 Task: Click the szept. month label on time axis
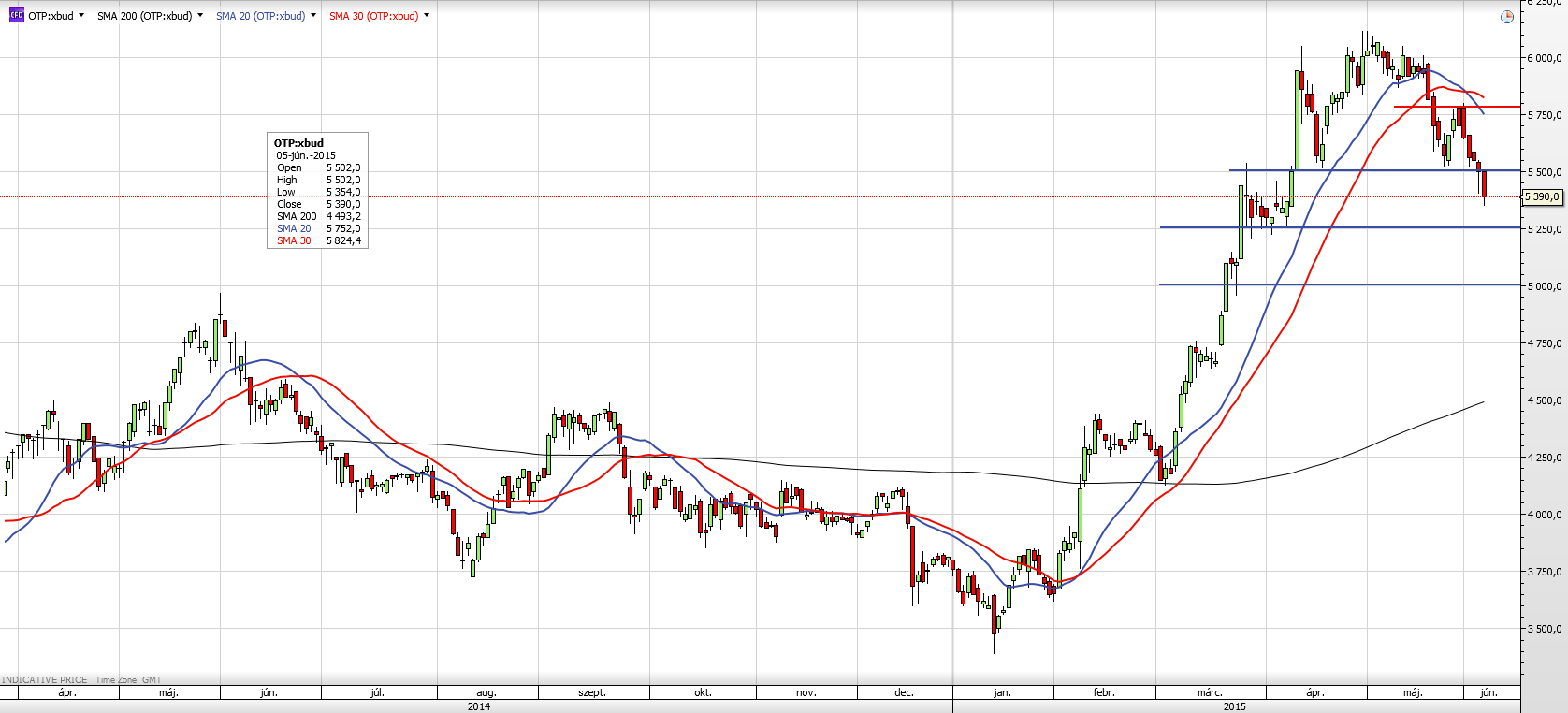(x=592, y=693)
